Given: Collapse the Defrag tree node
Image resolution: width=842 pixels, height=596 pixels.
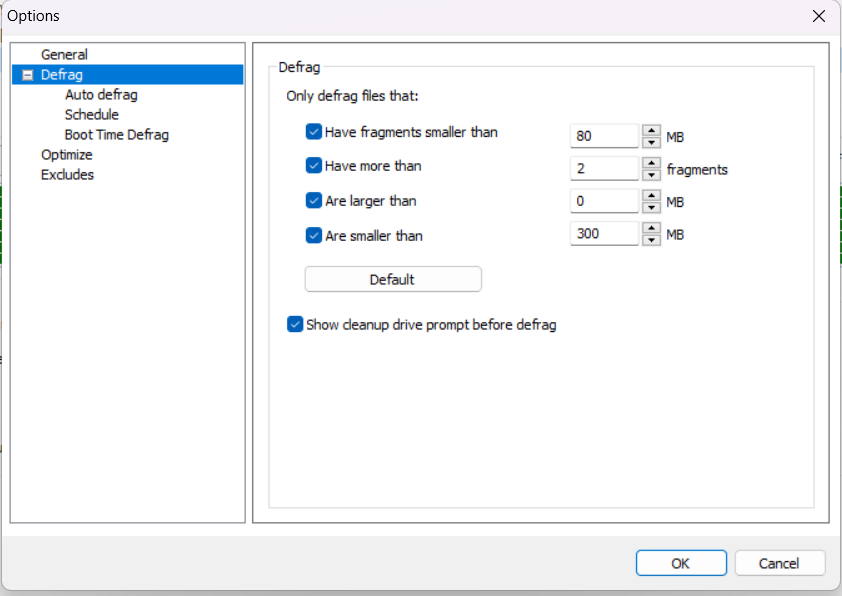Looking at the screenshot, I should click(x=27, y=75).
